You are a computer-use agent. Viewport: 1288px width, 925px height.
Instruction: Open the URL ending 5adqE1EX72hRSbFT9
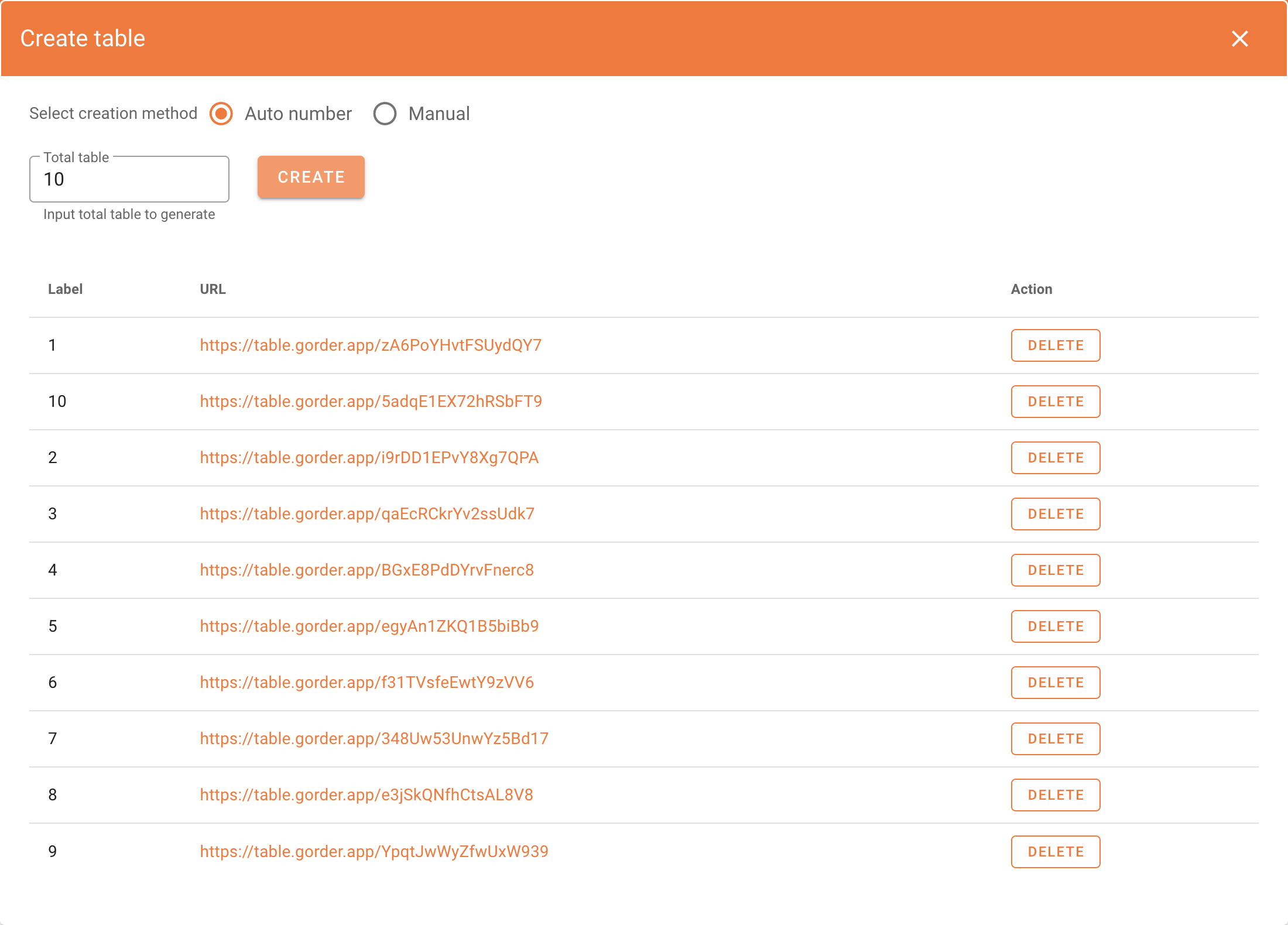(x=371, y=402)
